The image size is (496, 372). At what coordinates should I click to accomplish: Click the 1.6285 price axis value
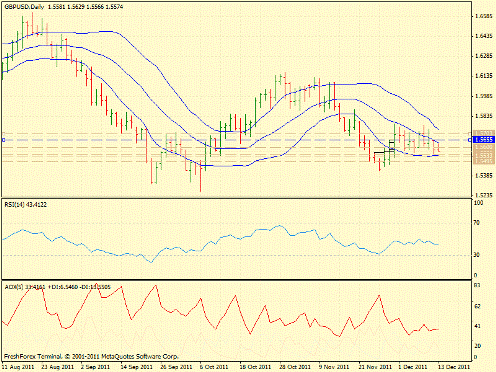coord(484,56)
